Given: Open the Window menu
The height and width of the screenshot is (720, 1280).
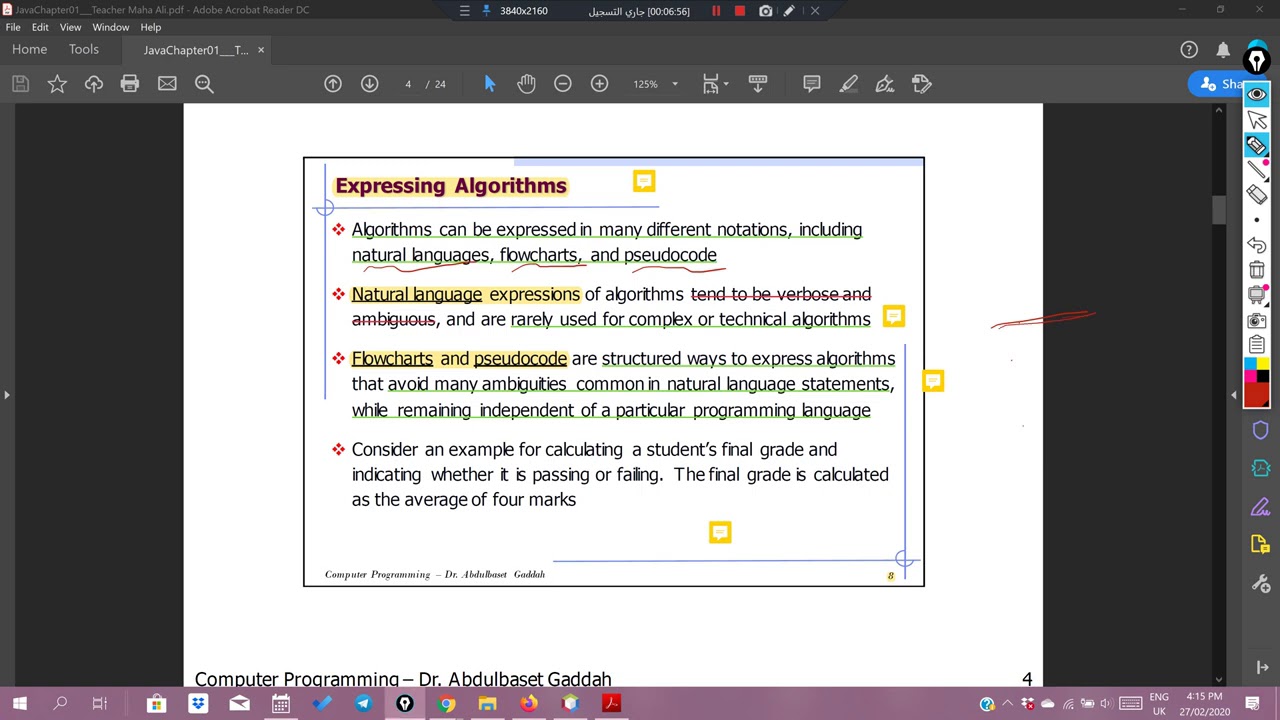Looking at the screenshot, I should point(110,27).
